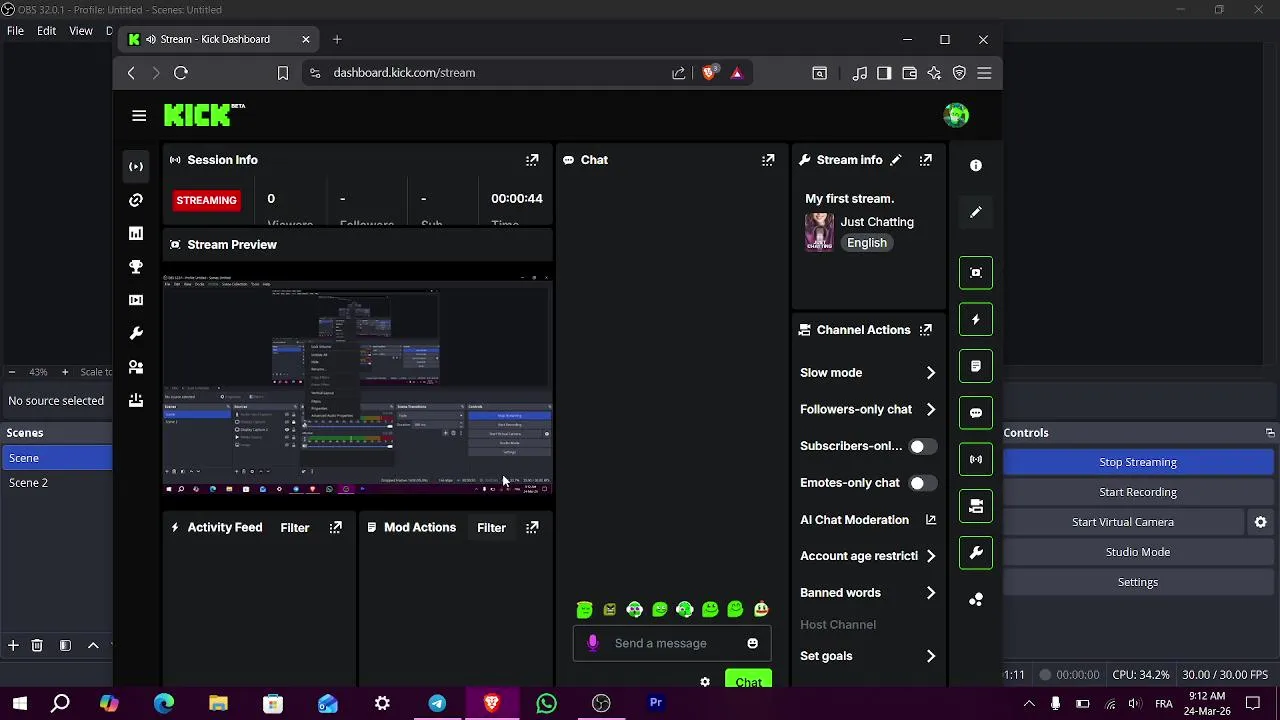Viewport: 1280px width, 720px height.
Task: Click the pencil edit icon in right rail
Action: click(976, 212)
